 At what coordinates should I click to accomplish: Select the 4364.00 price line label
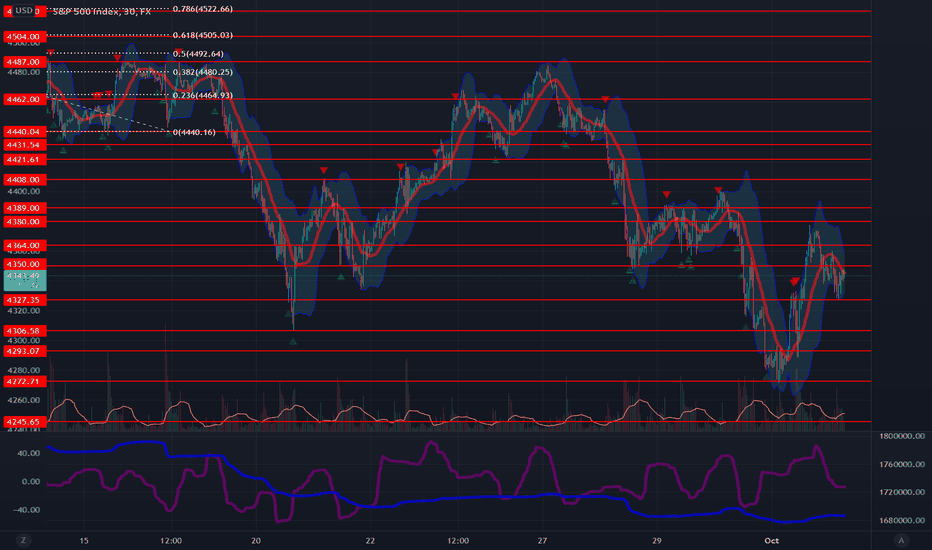tap(24, 245)
